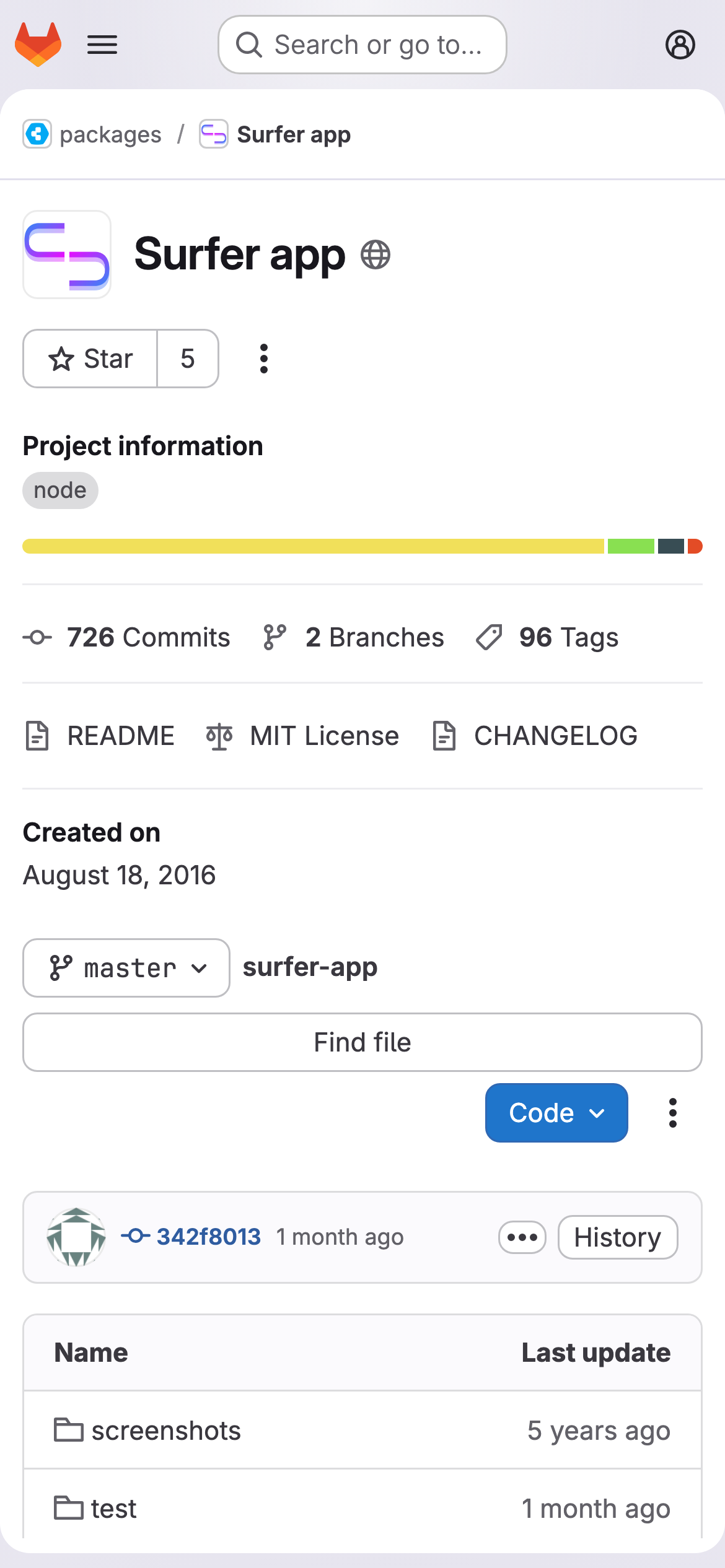
Task: Click the commit author avatar
Action: coord(76,1237)
